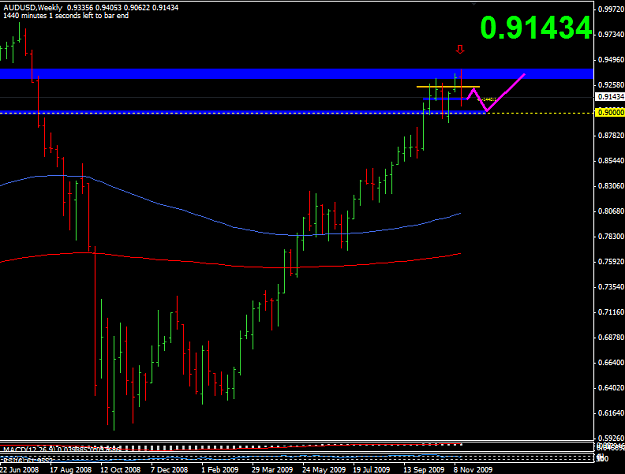
Task: Click the 1 Feb 2009 date label
Action: click(220, 470)
